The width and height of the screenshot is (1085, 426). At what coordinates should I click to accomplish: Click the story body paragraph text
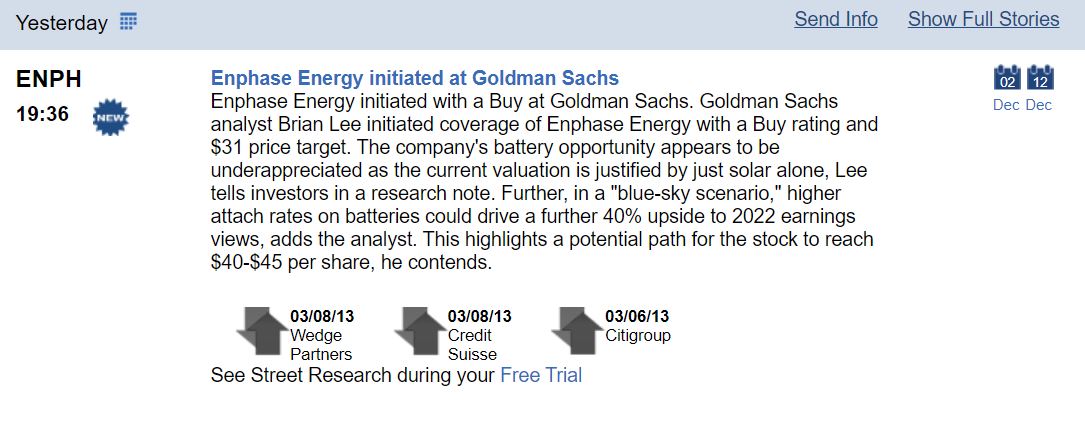point(540,183)
